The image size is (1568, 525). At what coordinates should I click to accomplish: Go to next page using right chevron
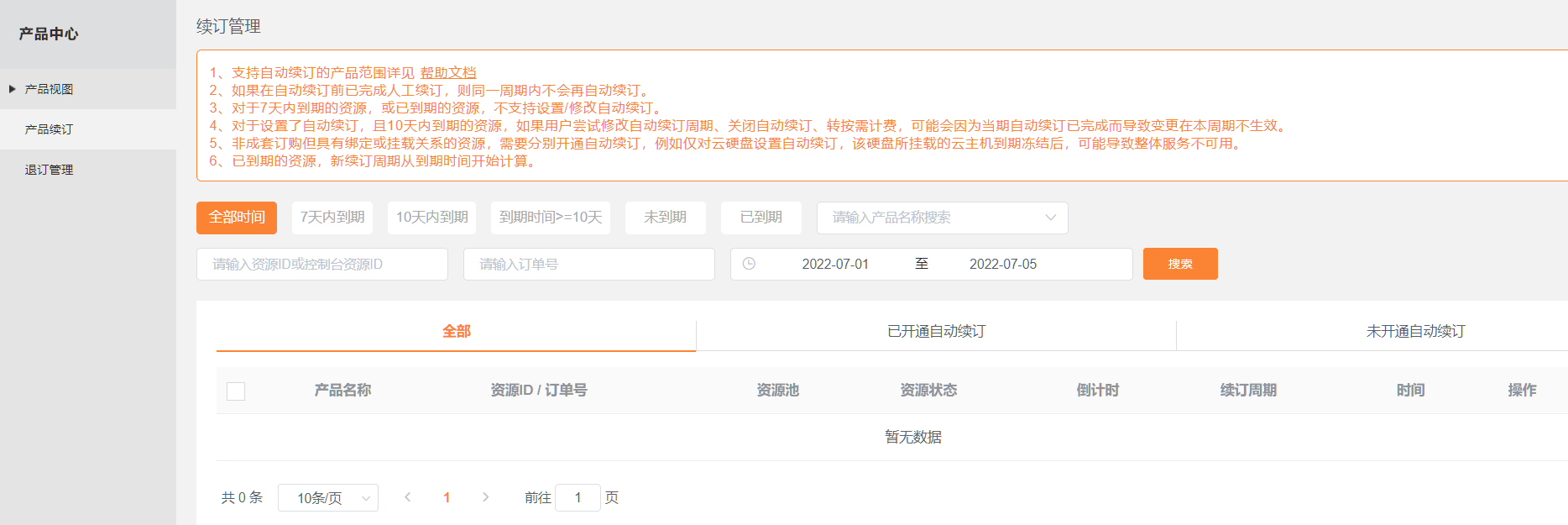click(485, 497)
